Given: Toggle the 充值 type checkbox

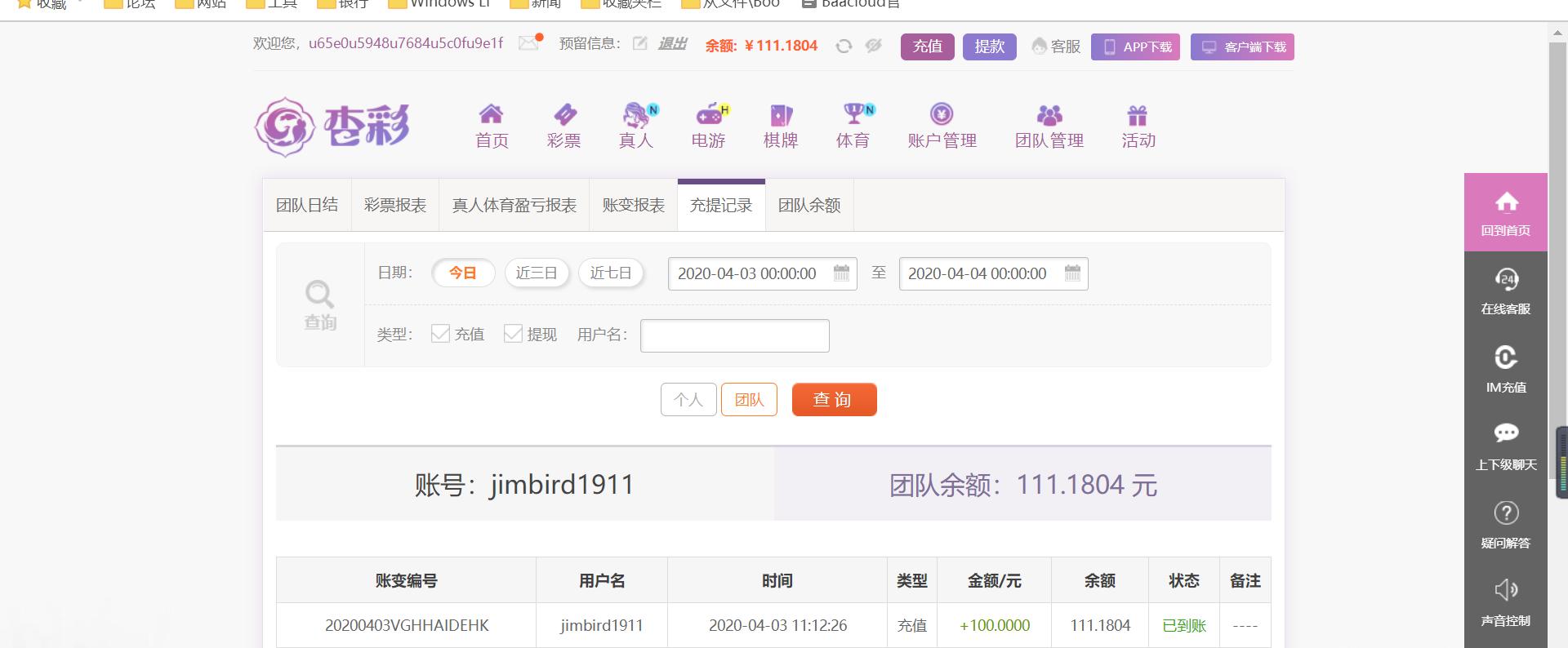Looking at the screenshot, I should (440, 333).
